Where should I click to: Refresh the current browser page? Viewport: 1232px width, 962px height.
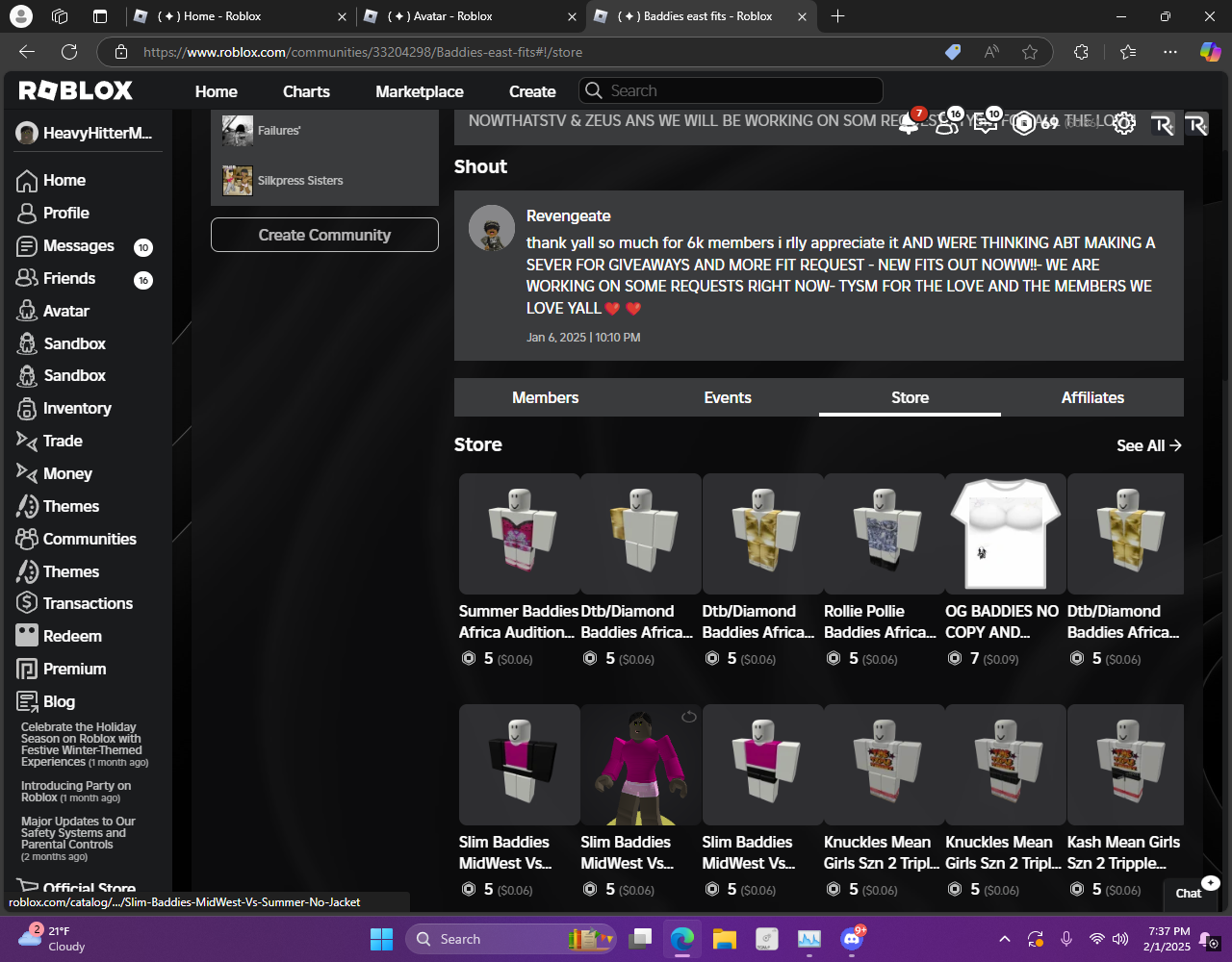coord(69,52)
